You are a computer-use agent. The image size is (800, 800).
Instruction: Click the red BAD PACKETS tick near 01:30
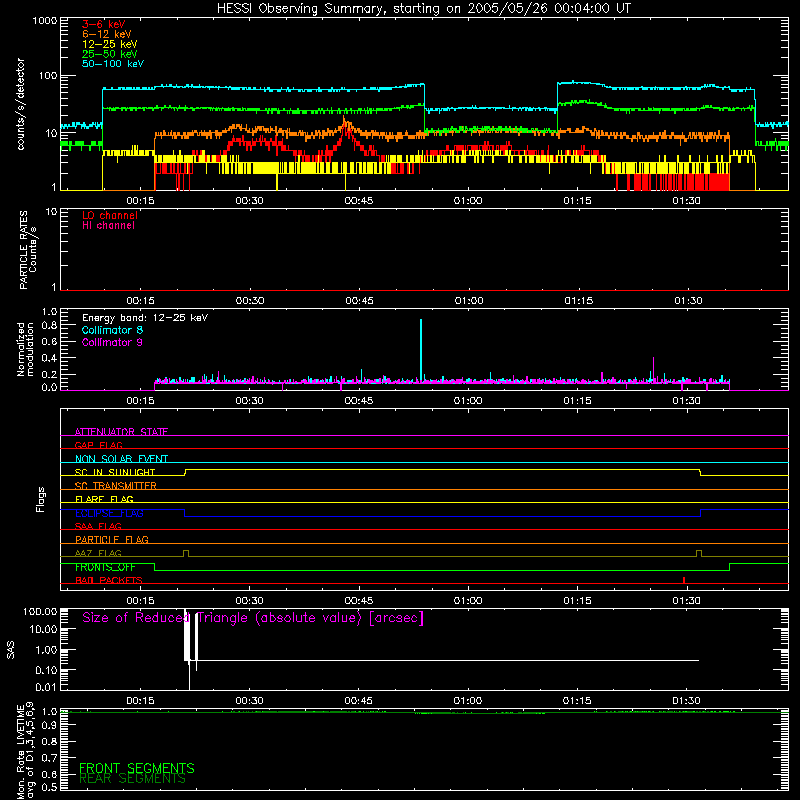click(x=684, y=580)
